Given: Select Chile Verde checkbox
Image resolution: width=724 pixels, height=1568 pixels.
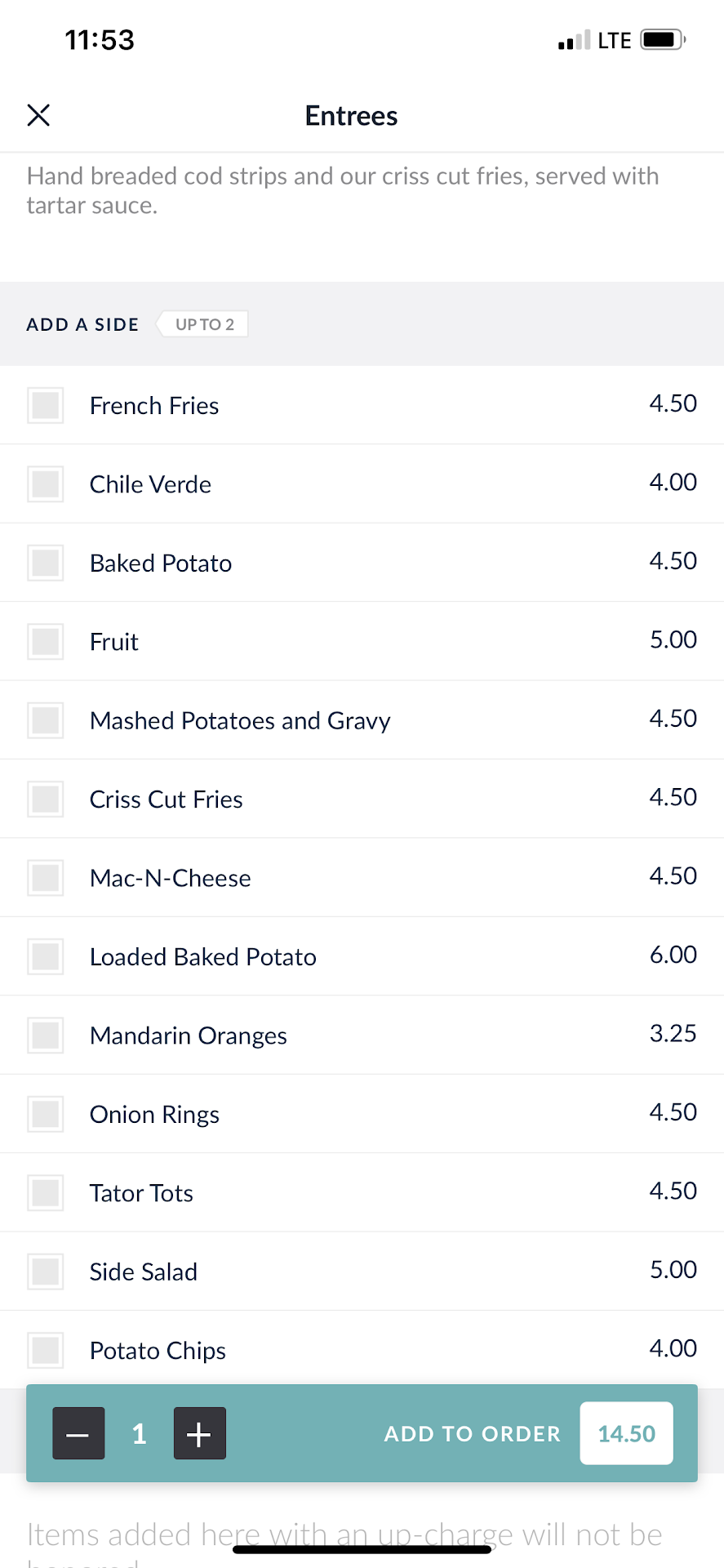Looking at the screenshot, I should pos(46,484).
